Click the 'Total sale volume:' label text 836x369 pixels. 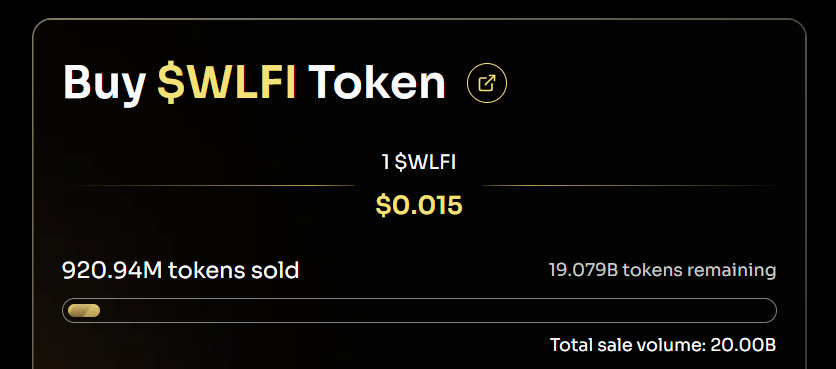pyautogui.click(x=628, y=345)
